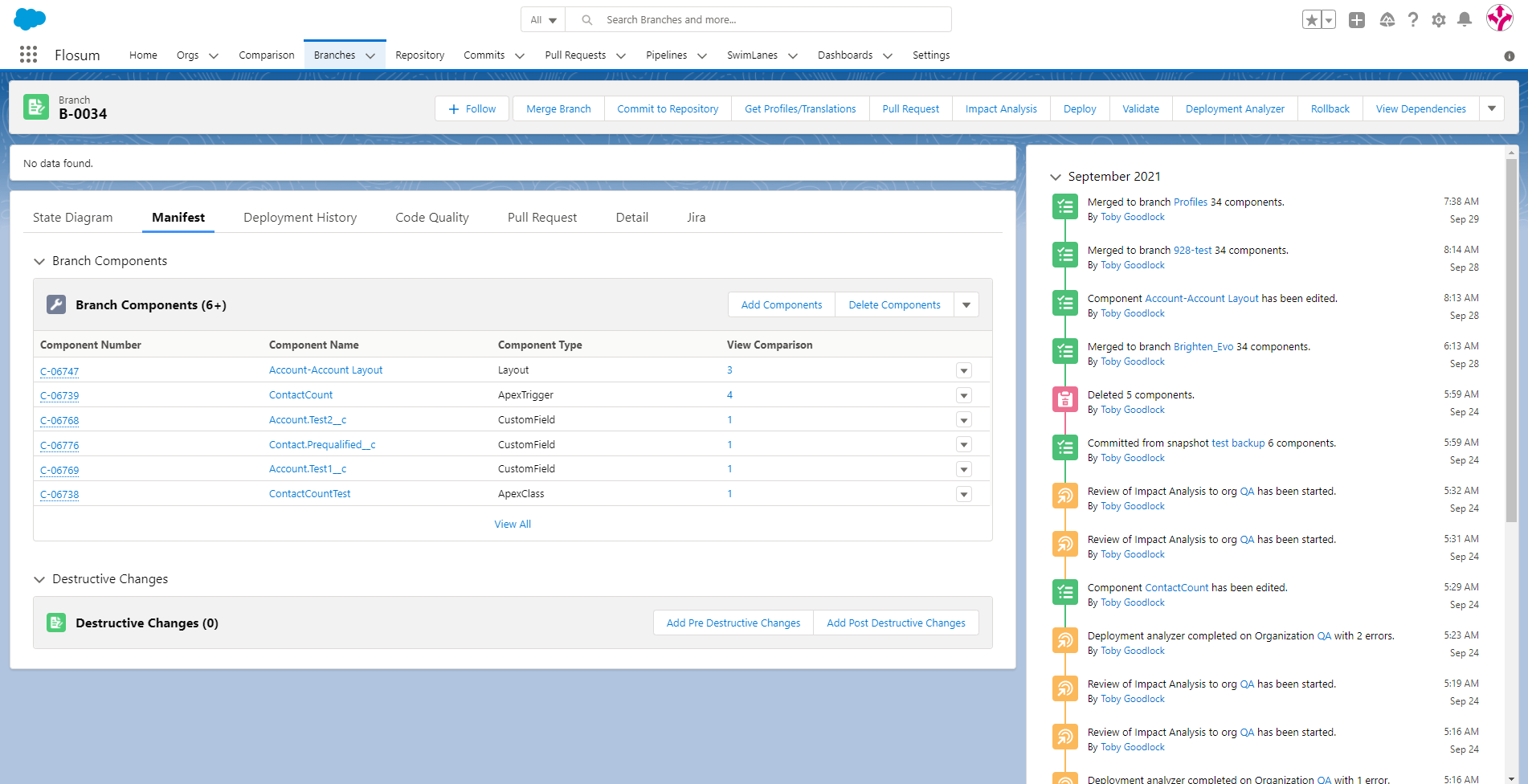Expand more branch actions dropdown after View Dependencies

(x=1492, y=108)
